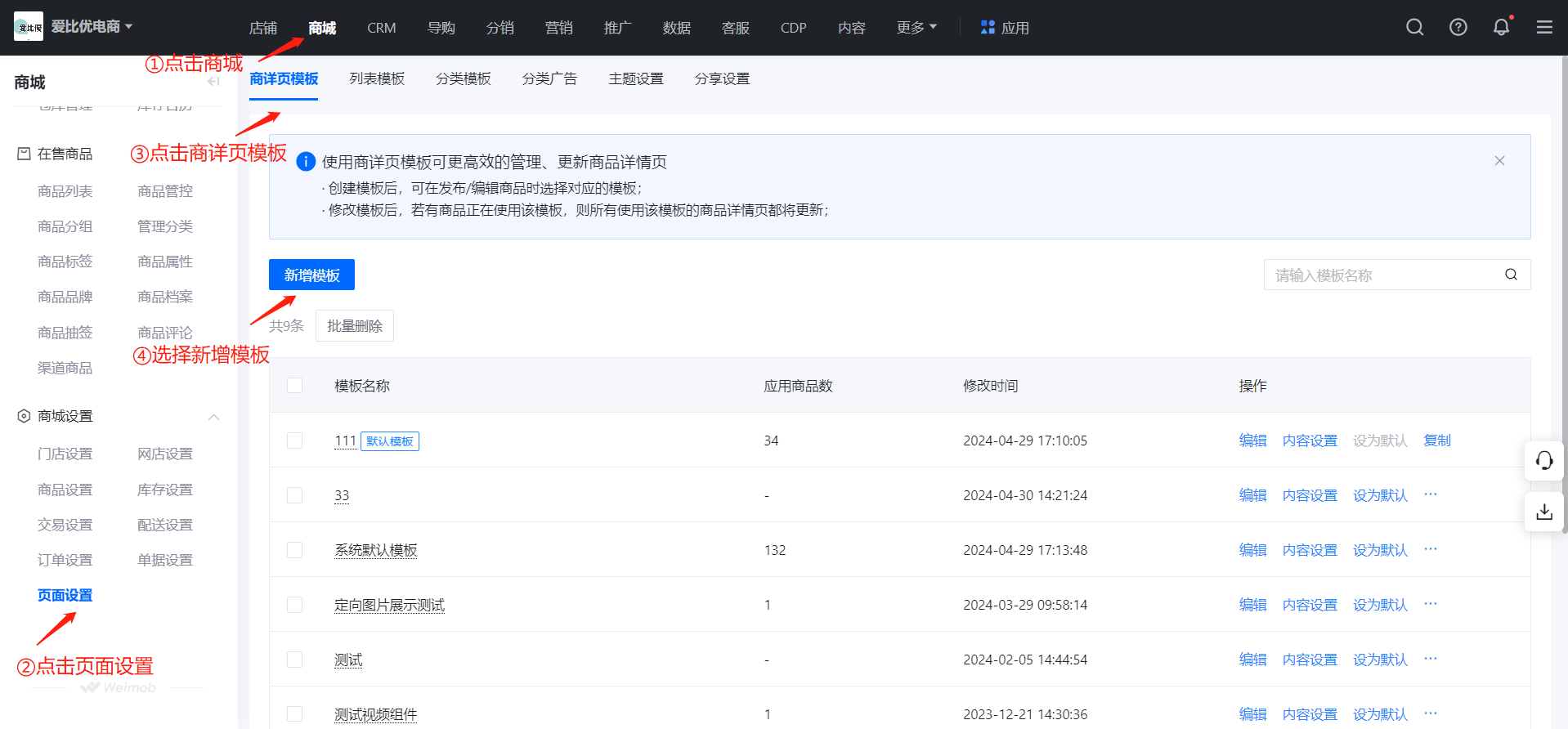Switch to the 分类广告 tab
This screenshot has height=729, width=1568.
(549, 78)
